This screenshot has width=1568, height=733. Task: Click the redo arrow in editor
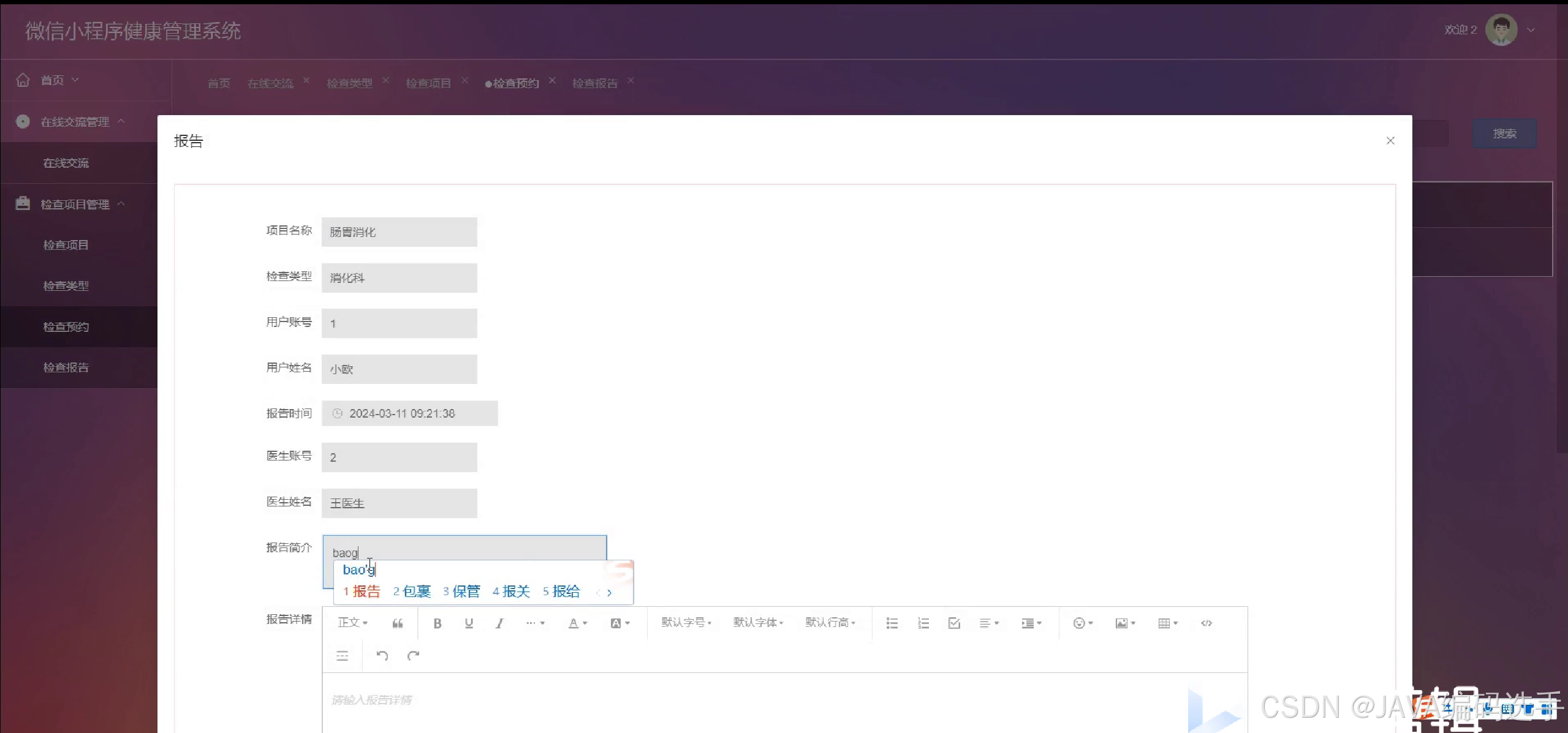[414, 656]
